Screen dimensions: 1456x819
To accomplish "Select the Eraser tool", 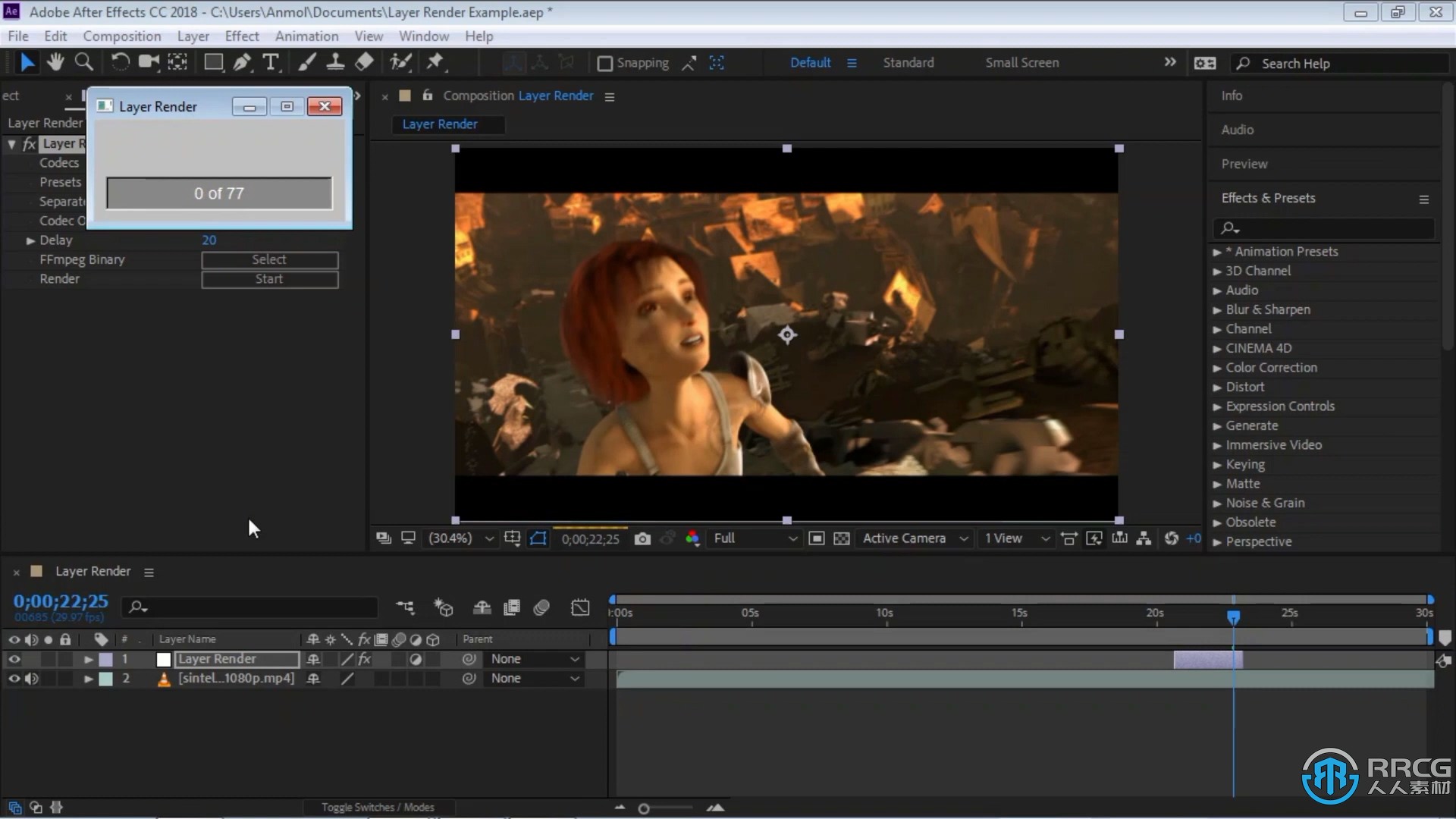I will coord(364,62).
